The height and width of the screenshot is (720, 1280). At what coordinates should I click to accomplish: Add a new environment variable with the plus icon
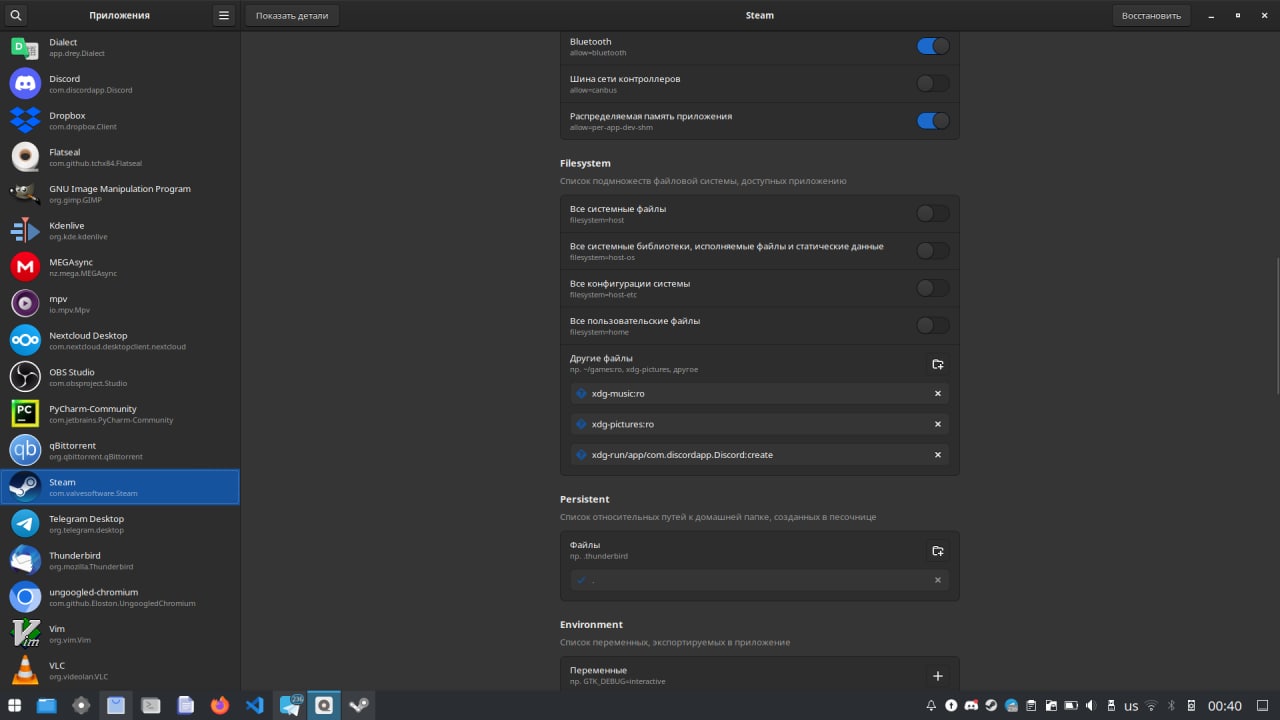point(937,676)
